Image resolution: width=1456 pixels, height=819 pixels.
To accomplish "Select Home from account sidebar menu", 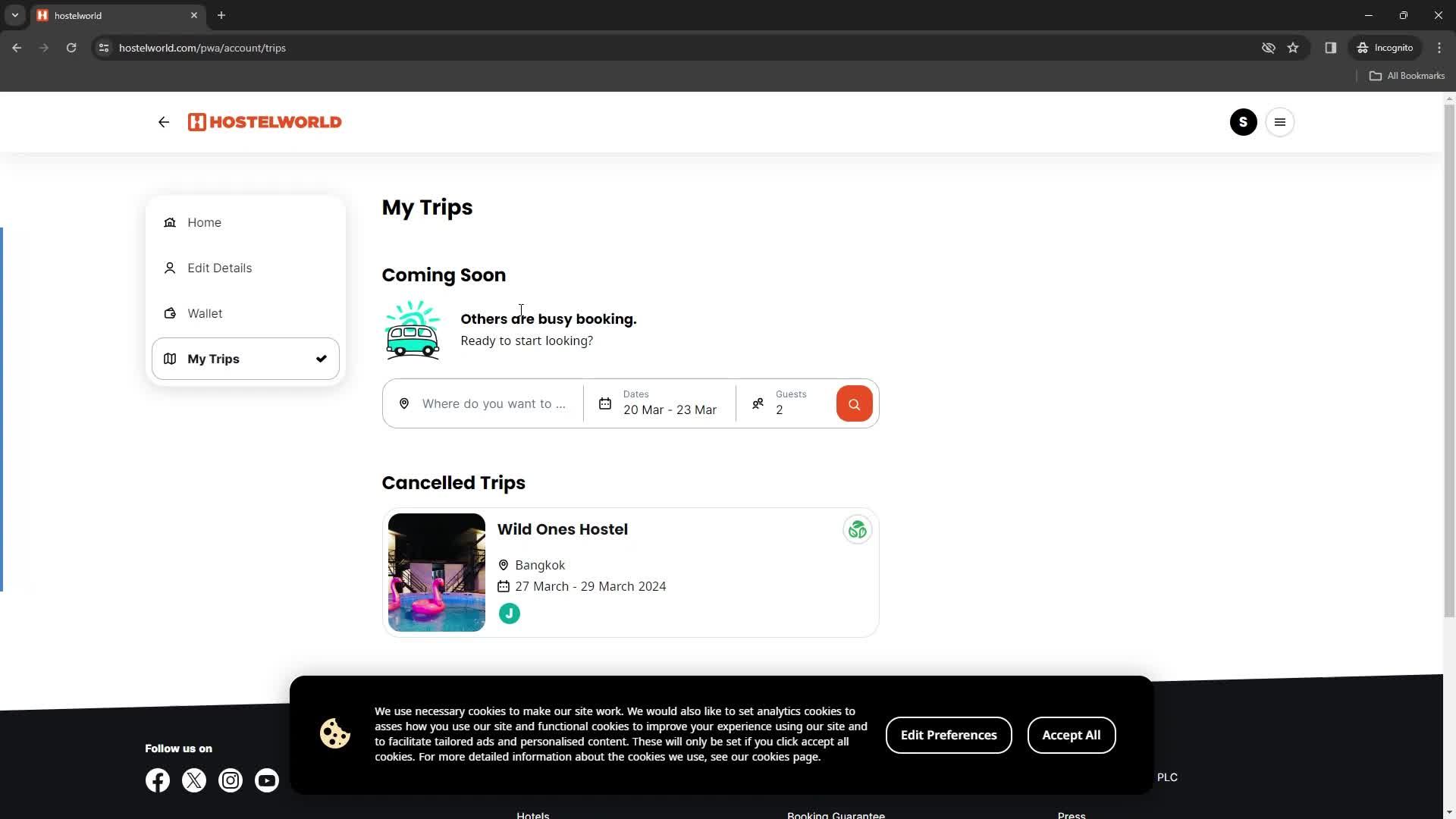I will (x=204, y=222).
